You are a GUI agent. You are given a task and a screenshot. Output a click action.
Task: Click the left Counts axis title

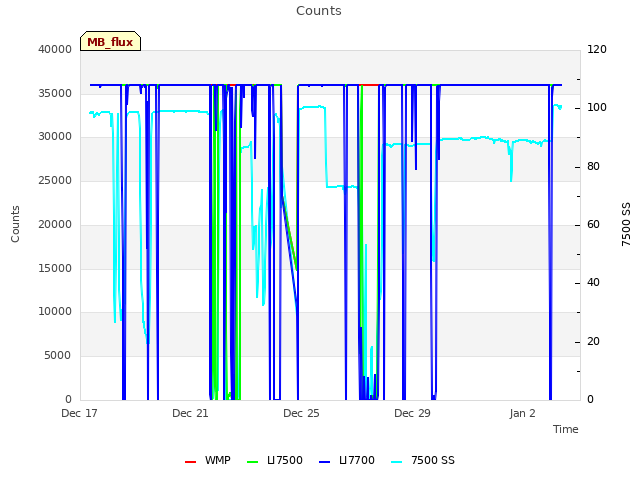pos(15,224)
